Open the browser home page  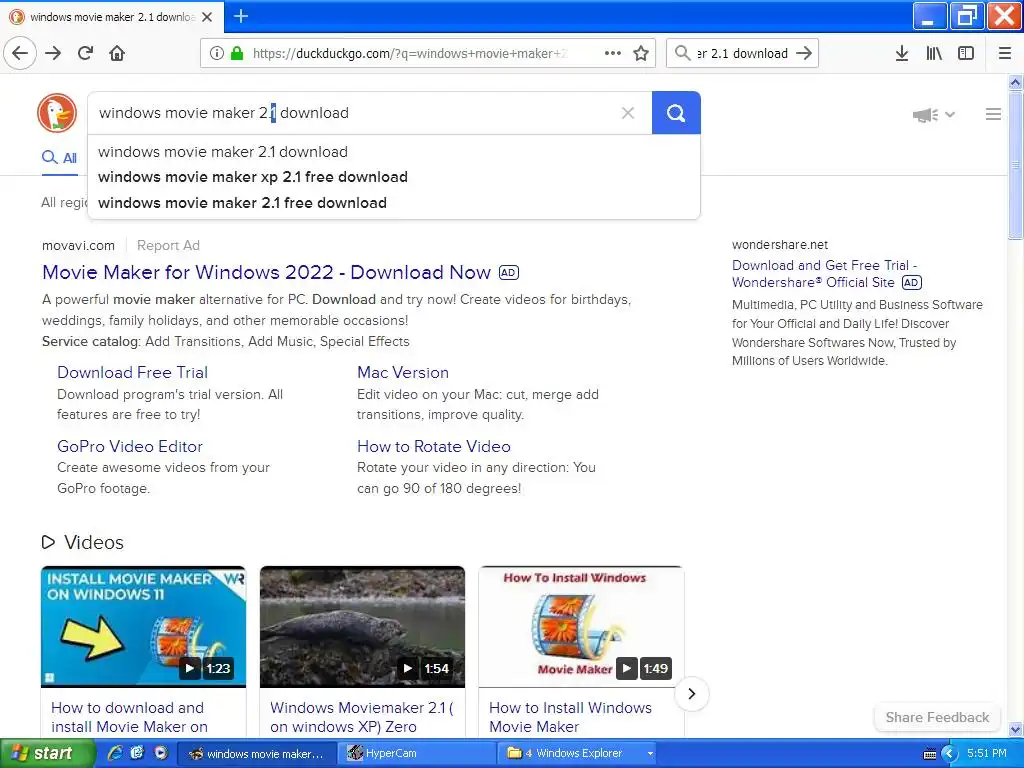pos(117,53)
